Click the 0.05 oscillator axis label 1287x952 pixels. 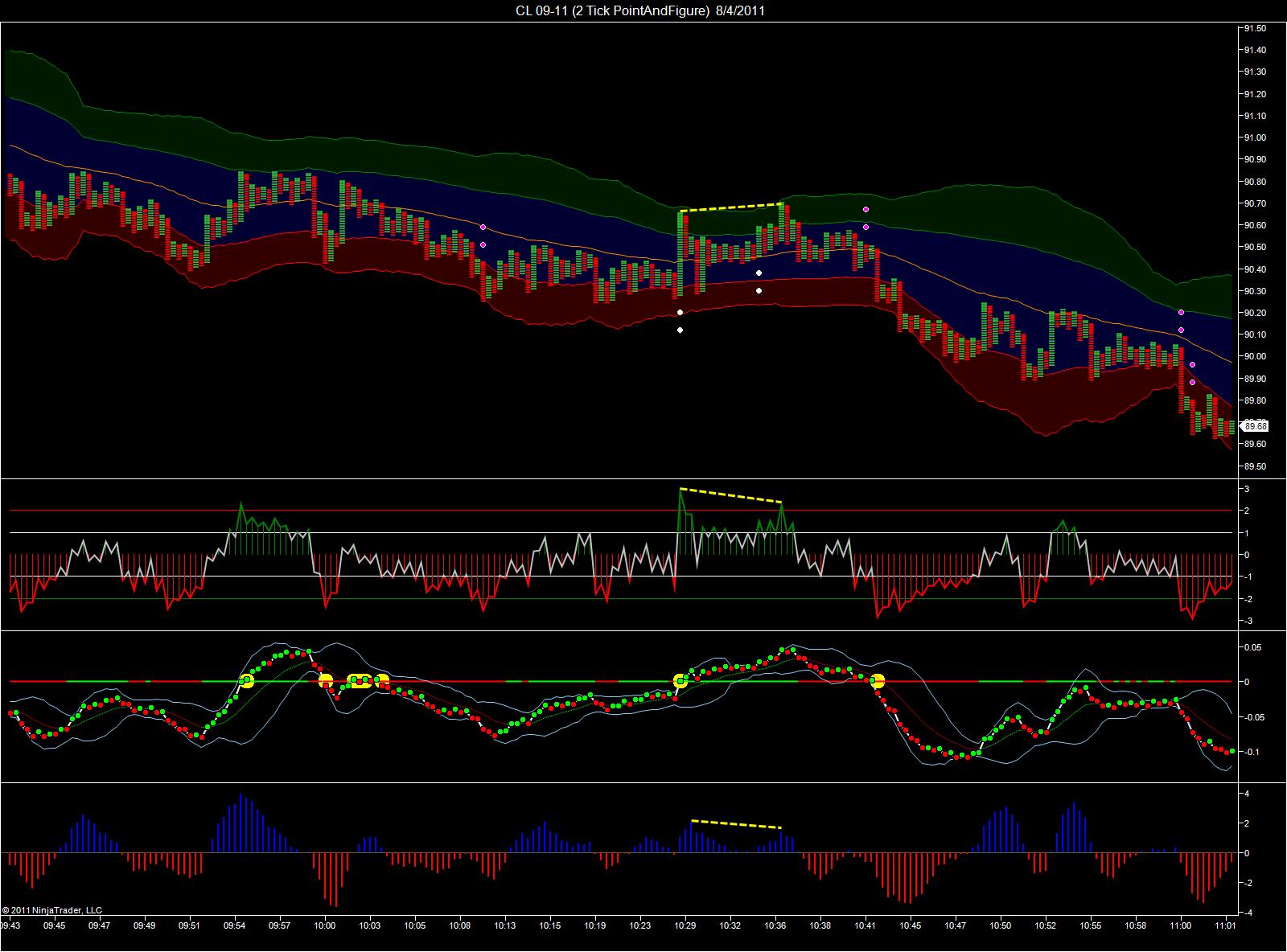(x=1253, y=647)
